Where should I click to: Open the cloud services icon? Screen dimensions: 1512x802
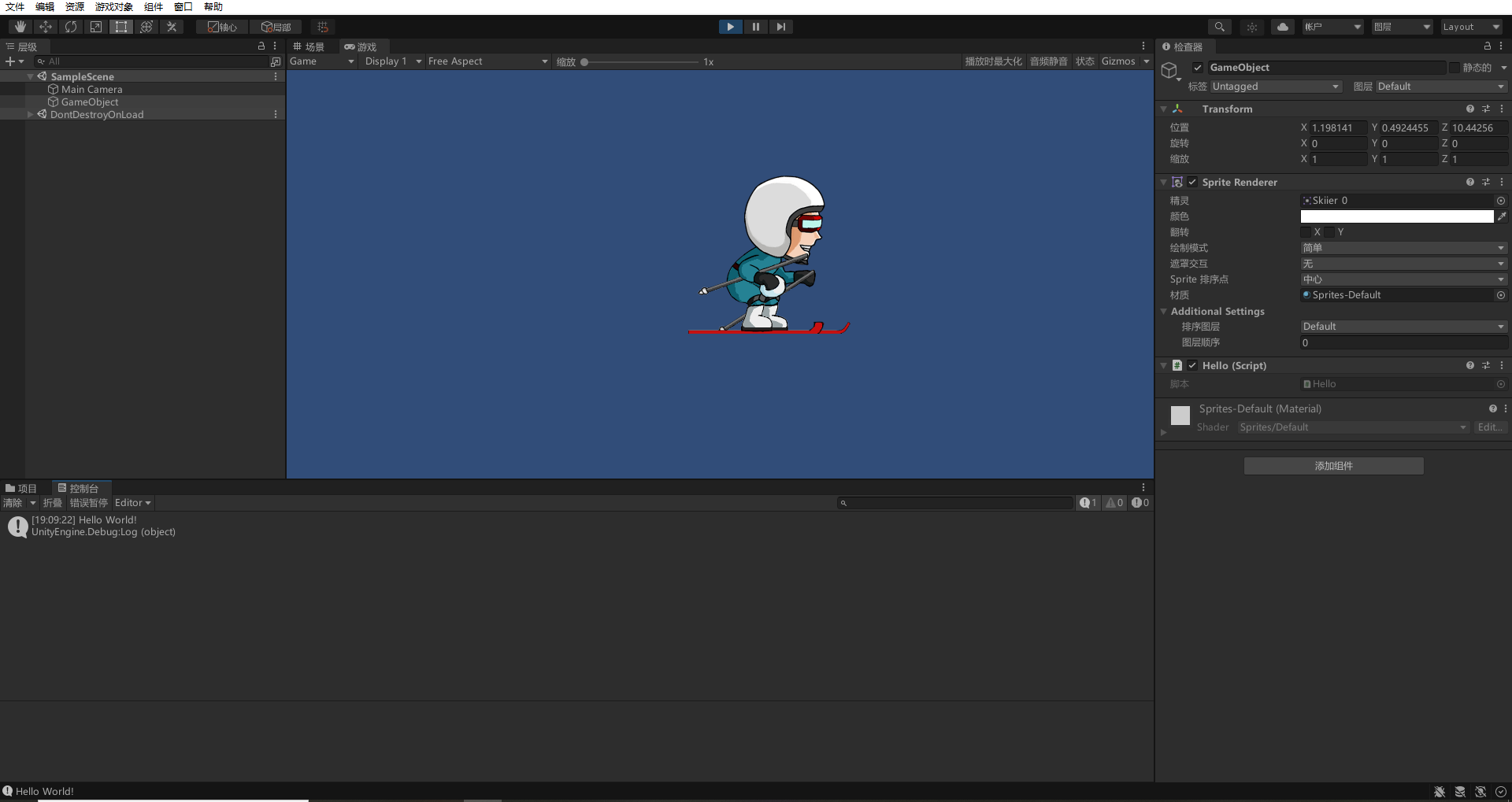click(x=1283, y=27)
